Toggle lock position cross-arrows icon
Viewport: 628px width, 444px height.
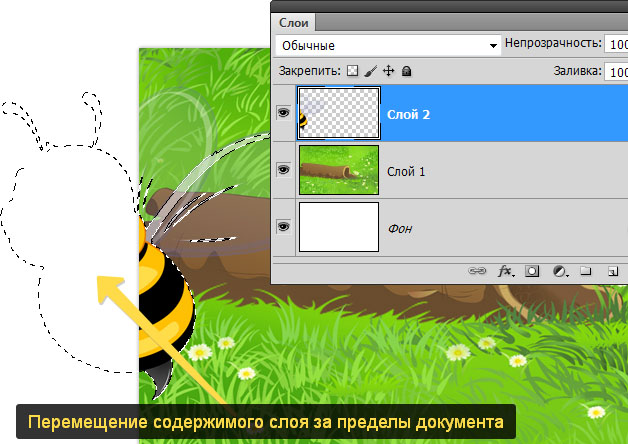point(388,71)
